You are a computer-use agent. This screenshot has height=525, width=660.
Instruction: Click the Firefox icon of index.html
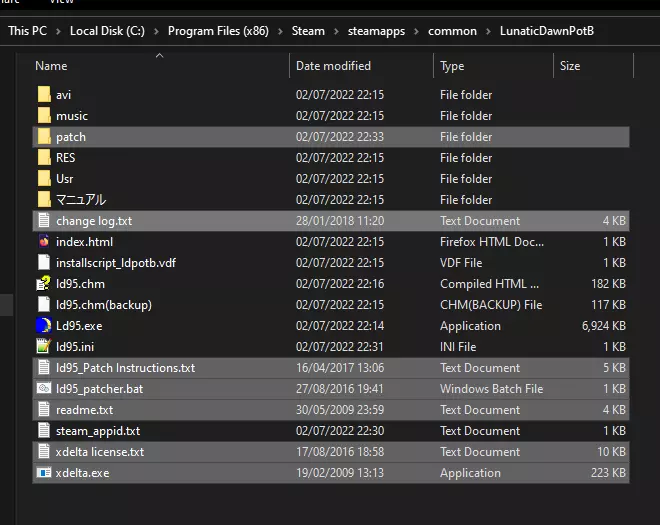pos(44,241)
